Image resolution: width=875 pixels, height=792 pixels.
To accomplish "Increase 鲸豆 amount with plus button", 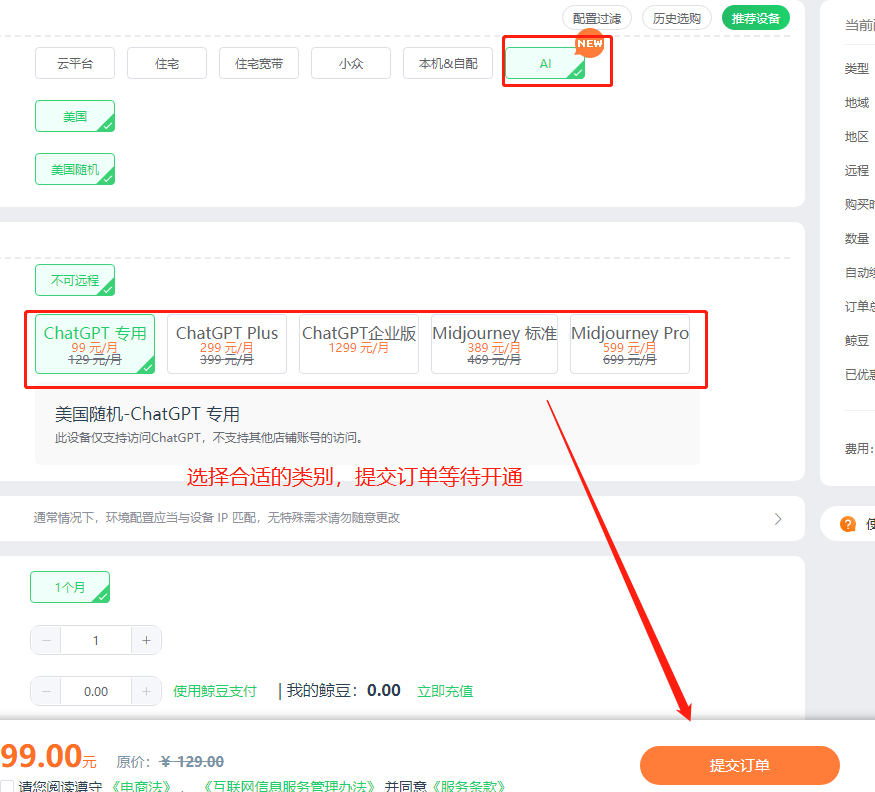I will (146, 692).
